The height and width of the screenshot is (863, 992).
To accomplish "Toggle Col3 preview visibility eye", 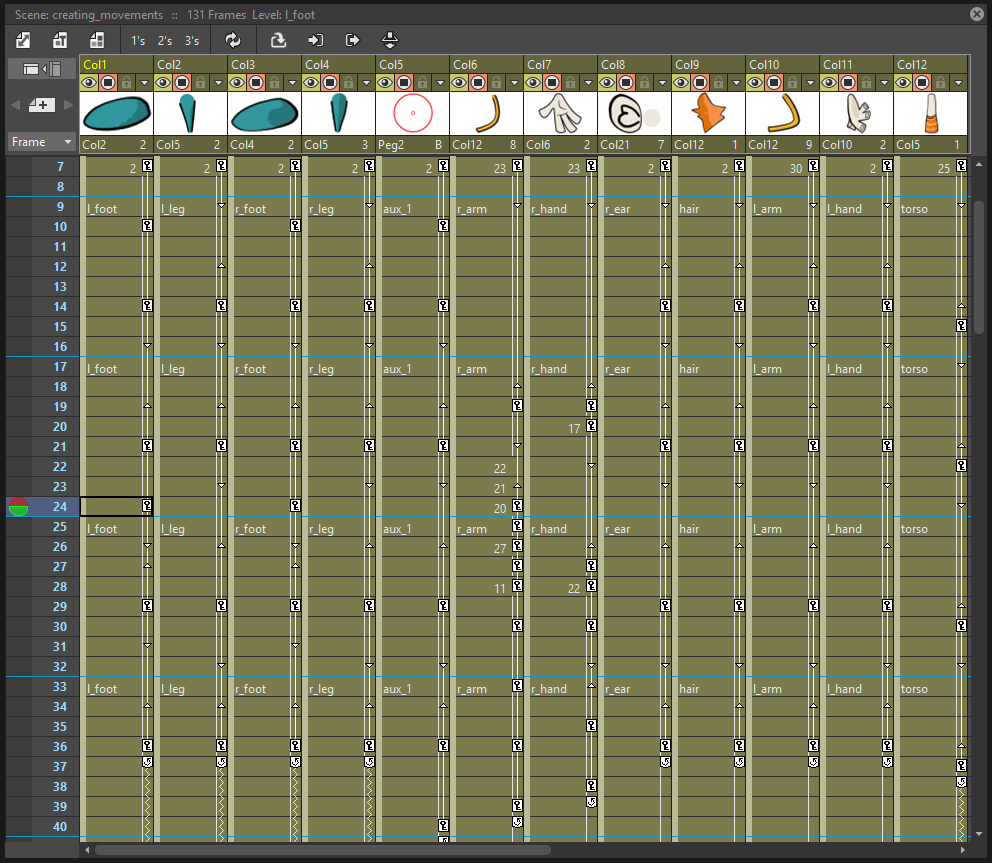I will pos(237,82).
